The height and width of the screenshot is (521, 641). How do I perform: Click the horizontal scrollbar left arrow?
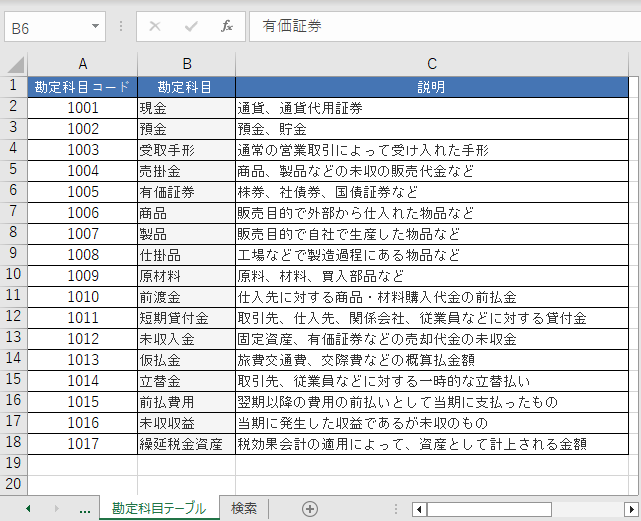(x=417, y=509)
